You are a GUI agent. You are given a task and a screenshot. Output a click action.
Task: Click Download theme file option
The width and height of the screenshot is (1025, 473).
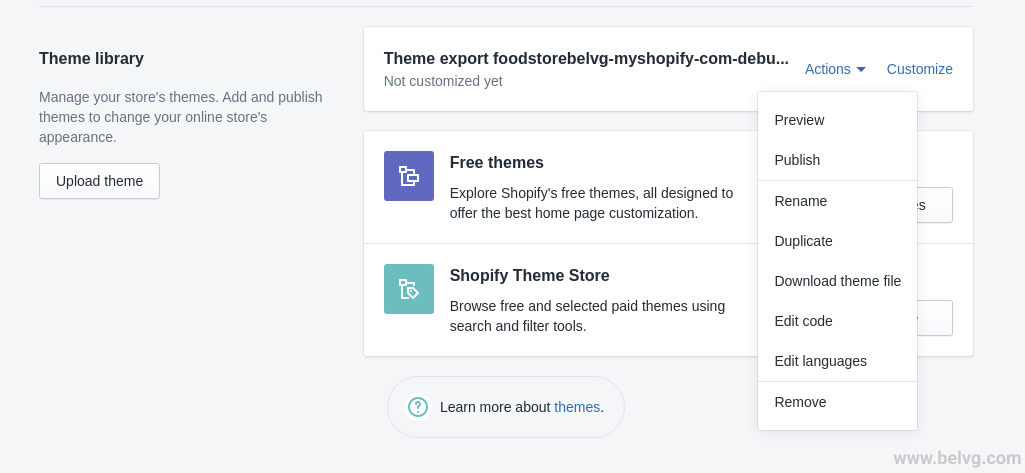tap(837, 281)
